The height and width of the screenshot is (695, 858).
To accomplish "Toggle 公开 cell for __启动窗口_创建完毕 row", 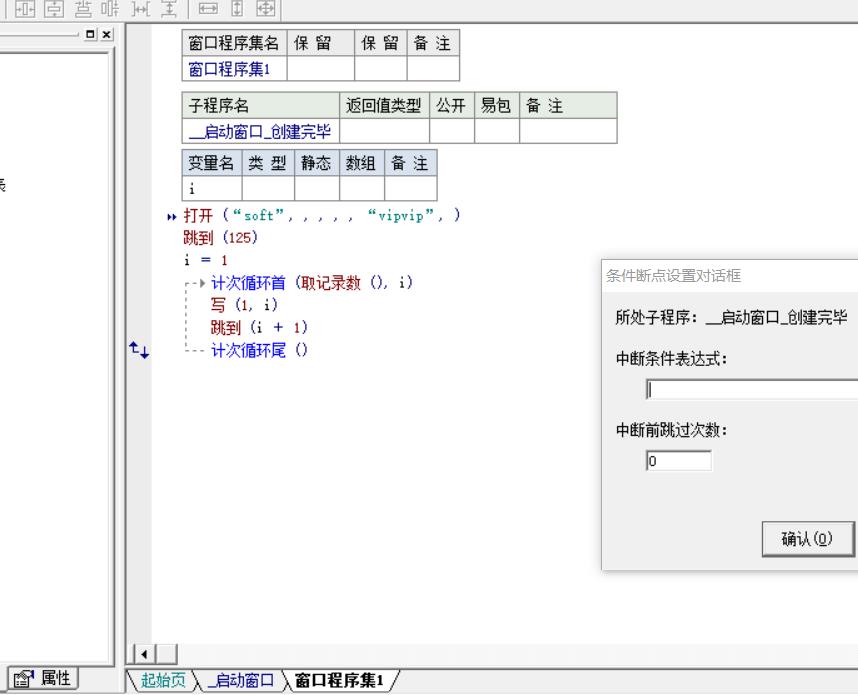I will [451, 131].
